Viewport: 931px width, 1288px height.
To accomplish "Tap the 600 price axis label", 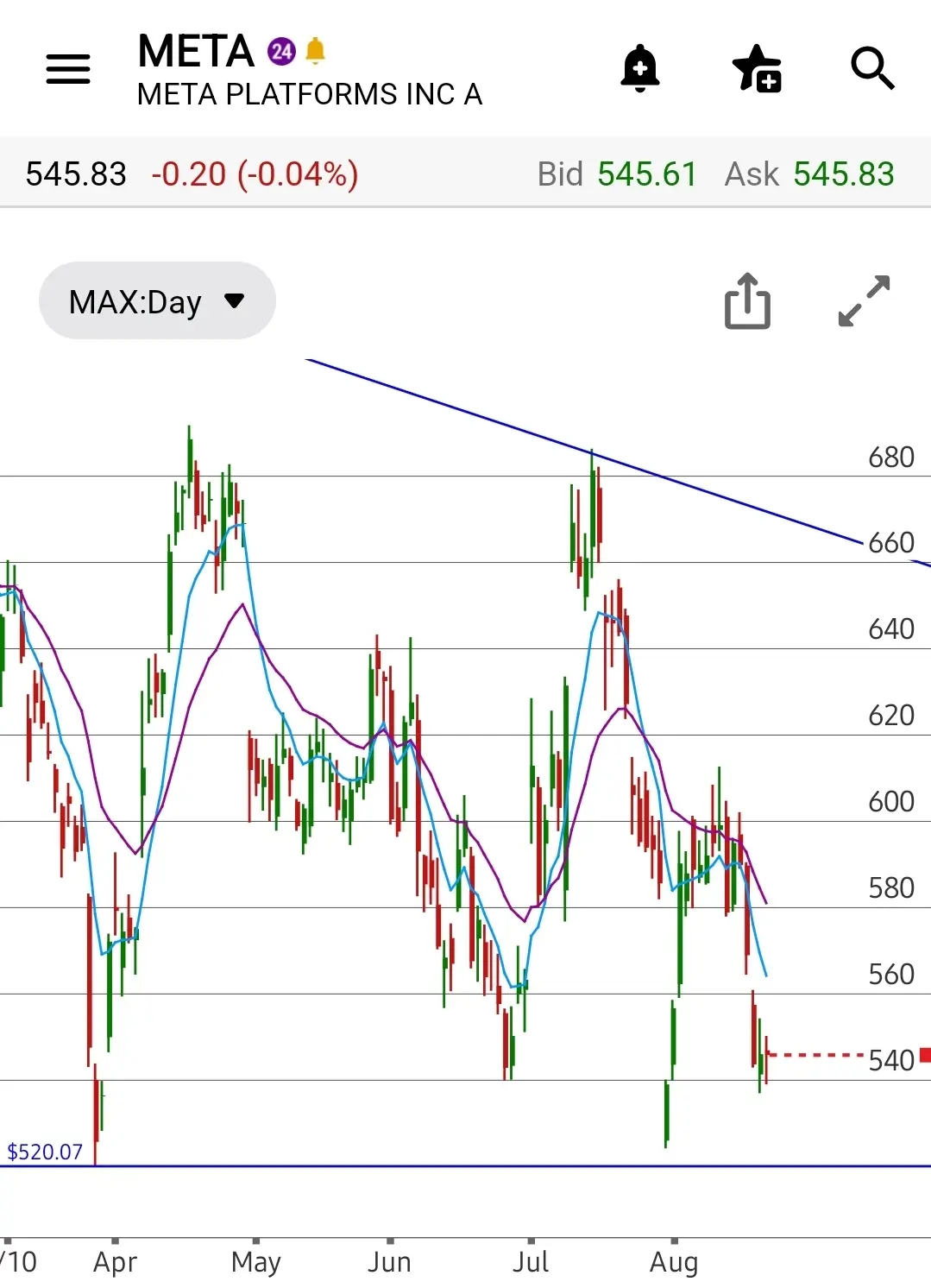I will pos(890,801).
